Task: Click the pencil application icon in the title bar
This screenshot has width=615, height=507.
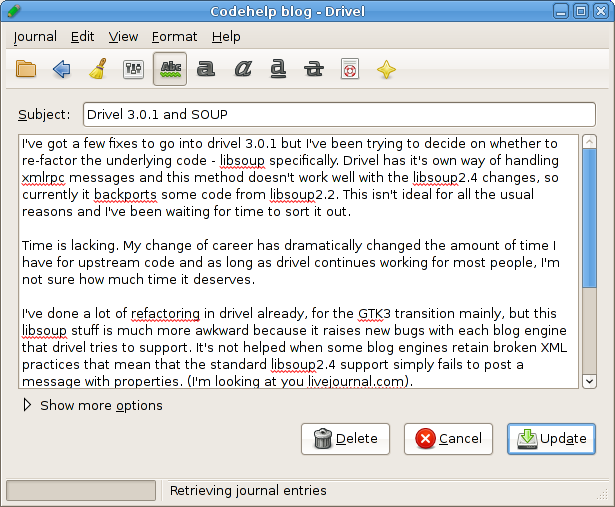Action: point(14,11)
